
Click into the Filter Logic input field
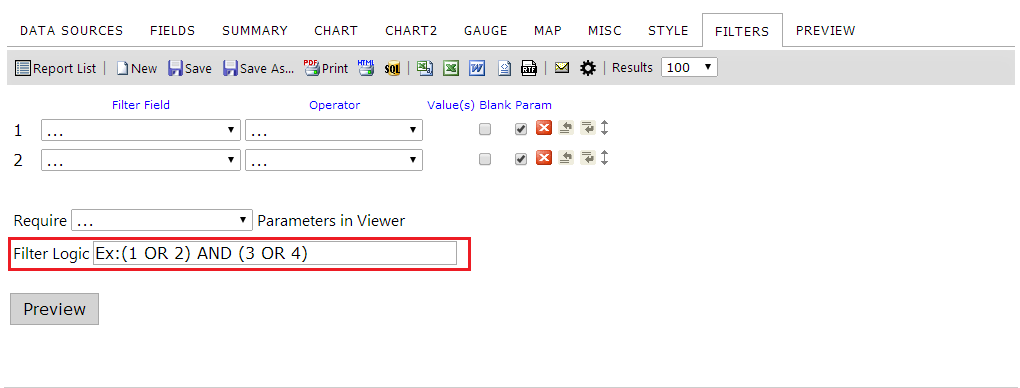[275, 253]
